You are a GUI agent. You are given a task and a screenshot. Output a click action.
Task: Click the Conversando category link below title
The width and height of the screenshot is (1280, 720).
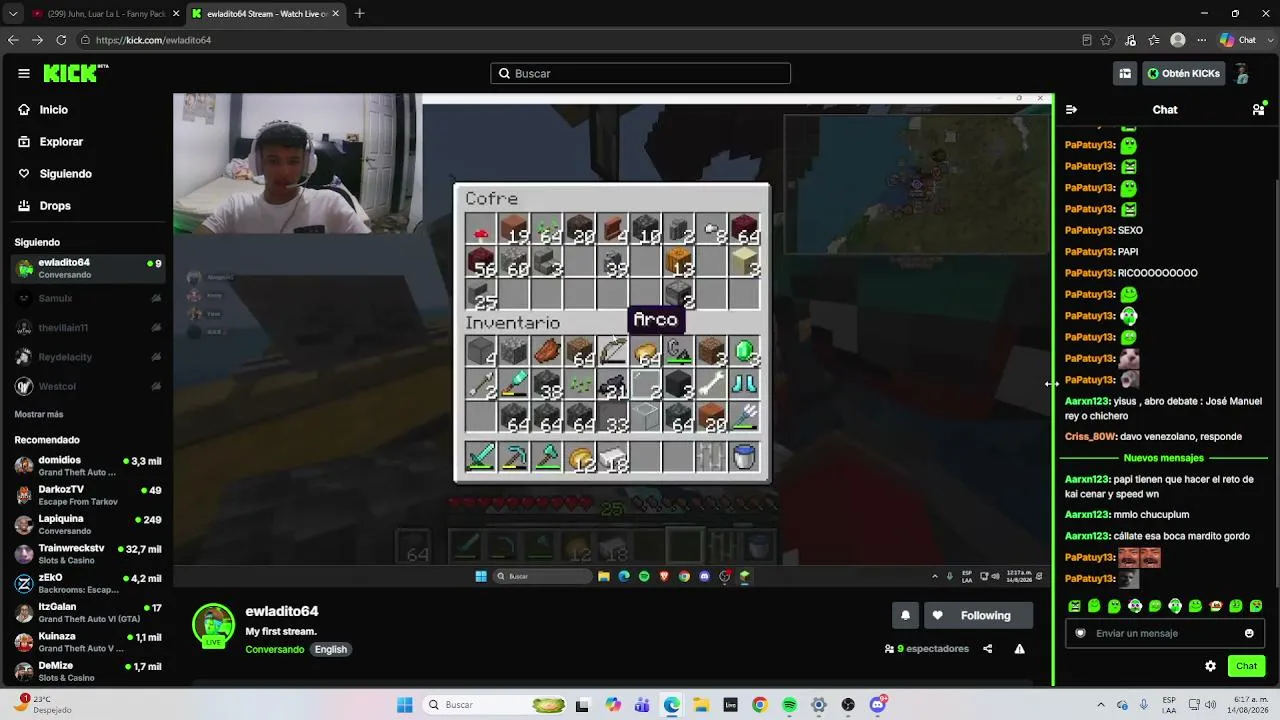click(275, 649)
